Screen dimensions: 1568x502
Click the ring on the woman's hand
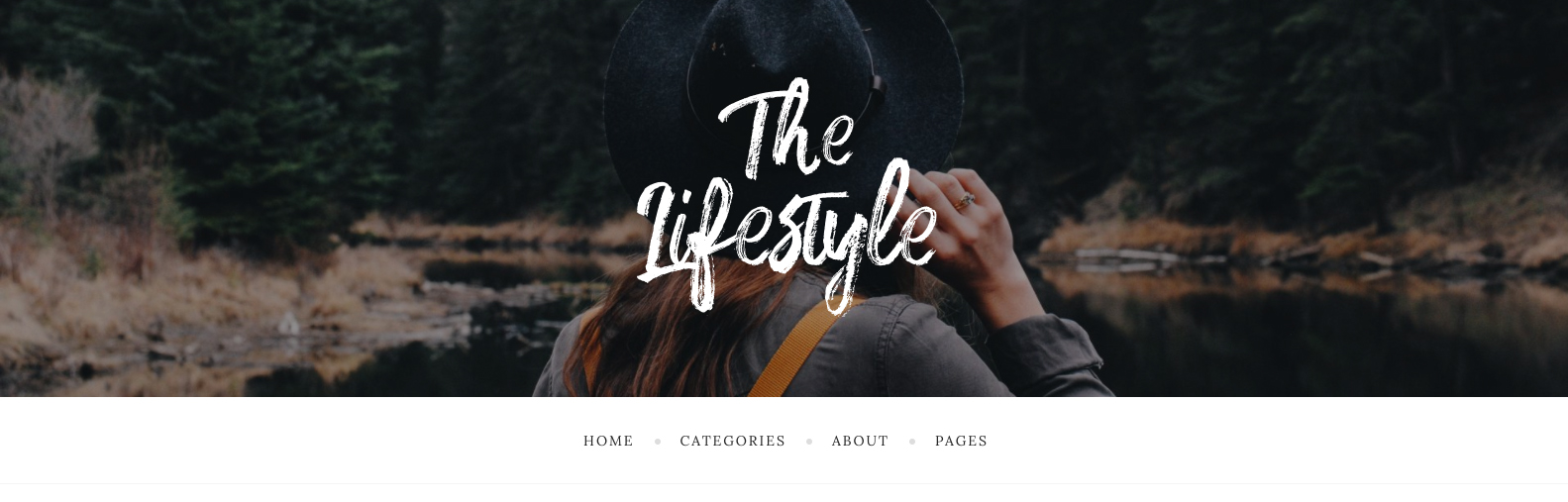(x=964, y=200)
